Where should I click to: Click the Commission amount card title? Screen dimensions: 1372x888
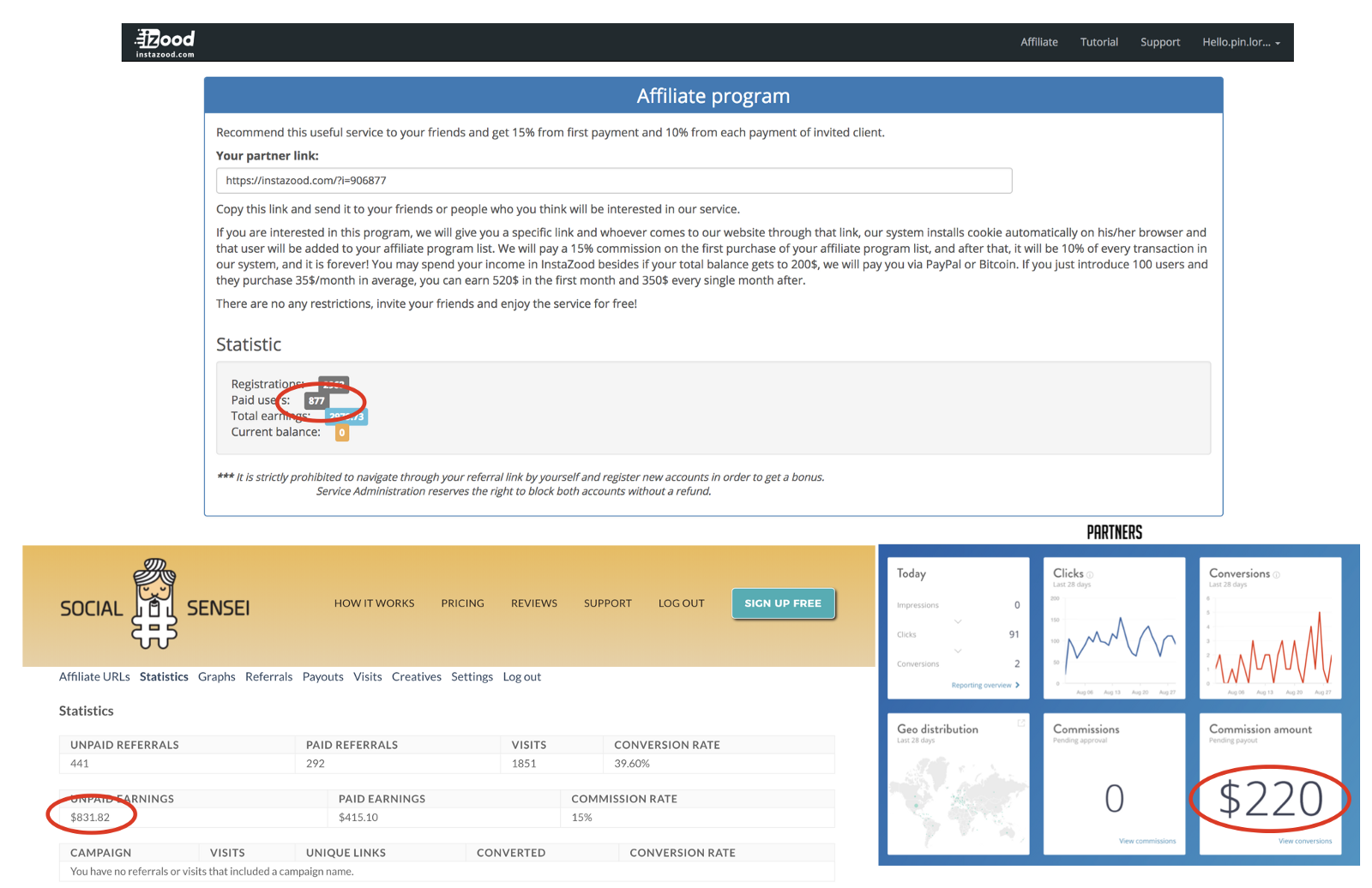point(1261,729)
